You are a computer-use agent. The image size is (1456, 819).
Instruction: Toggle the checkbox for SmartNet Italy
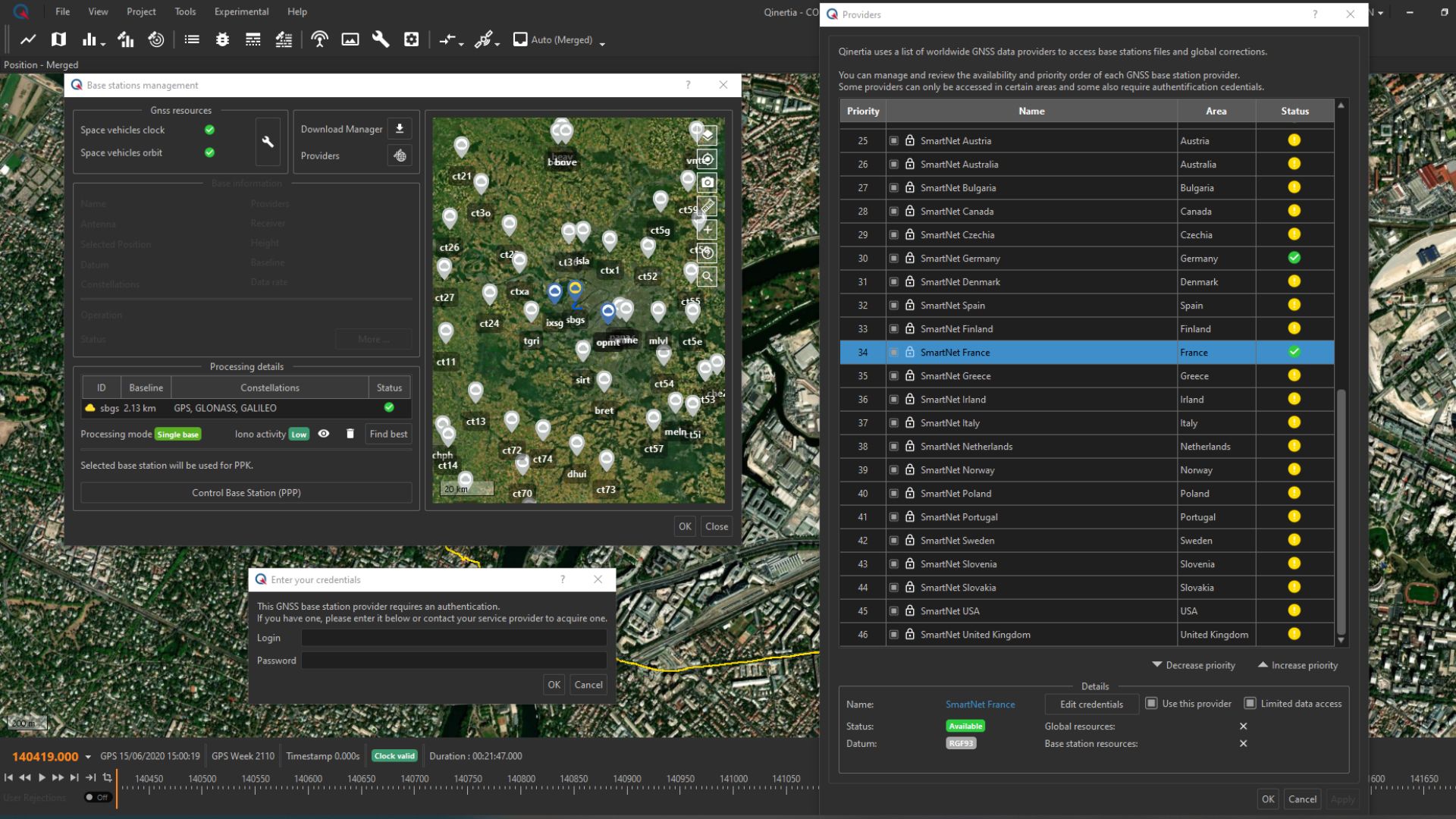(894, 423)
